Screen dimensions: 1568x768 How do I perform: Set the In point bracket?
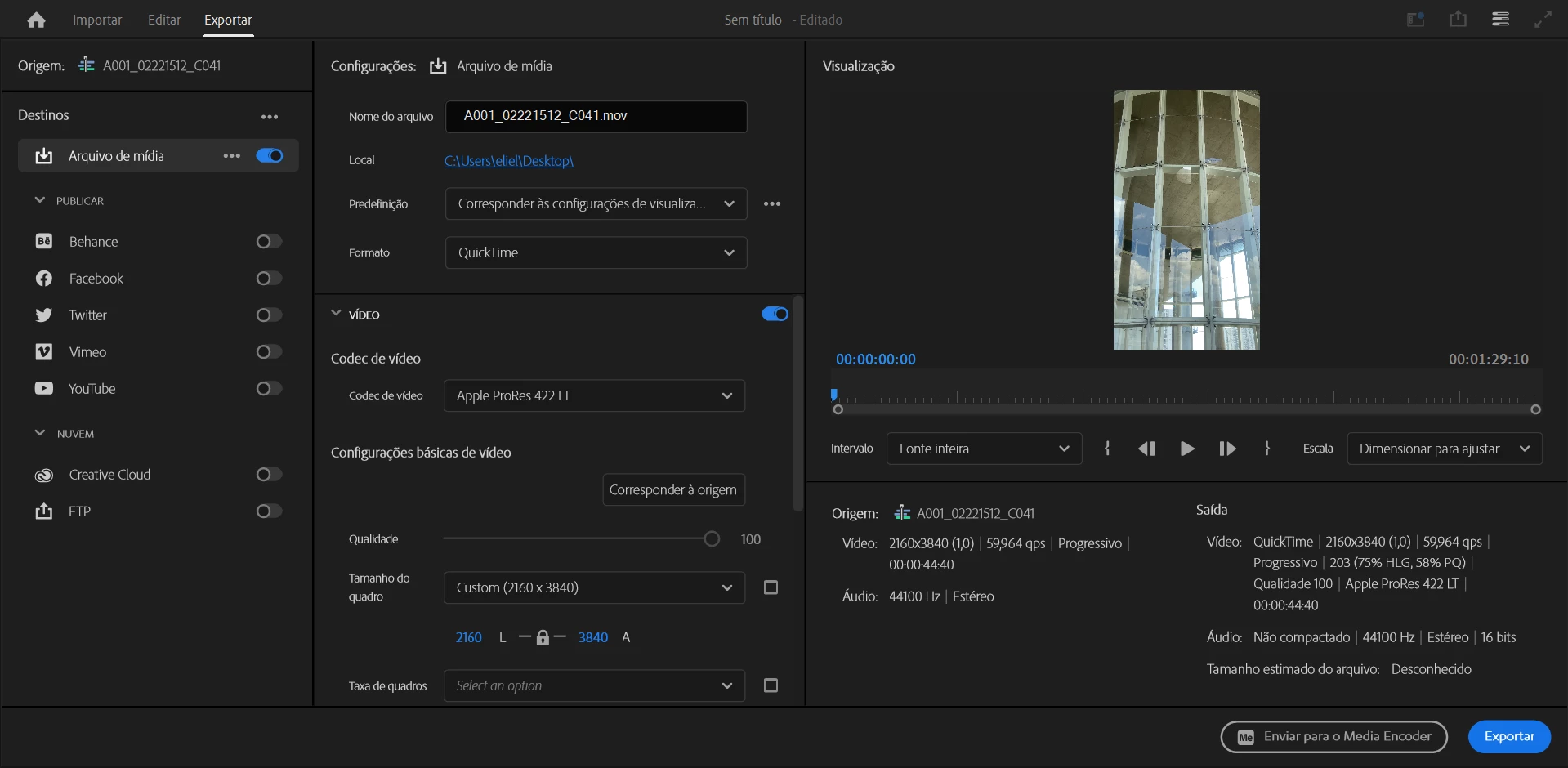(1107, 449)
